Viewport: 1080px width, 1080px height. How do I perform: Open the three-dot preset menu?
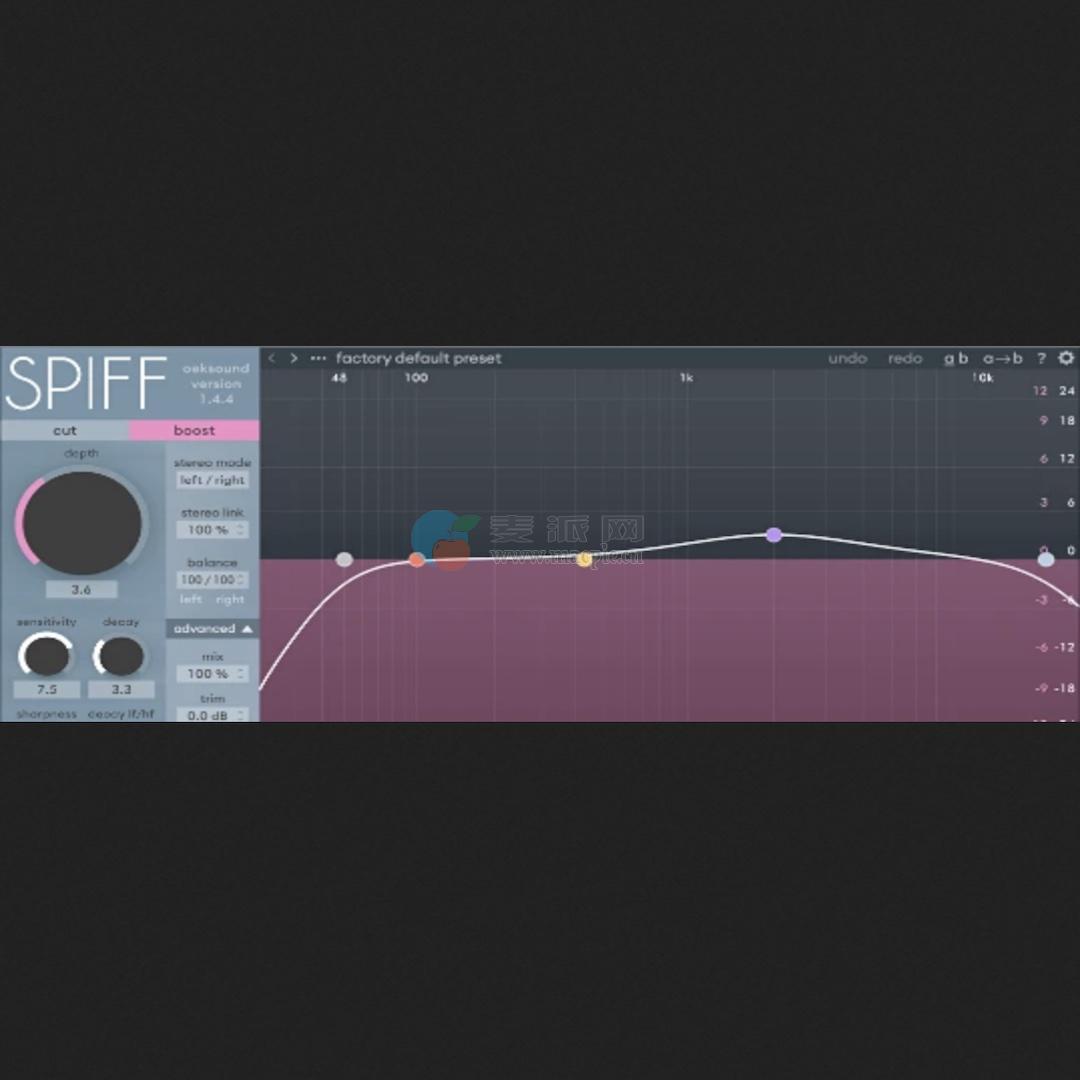click(x=317, y=358)
